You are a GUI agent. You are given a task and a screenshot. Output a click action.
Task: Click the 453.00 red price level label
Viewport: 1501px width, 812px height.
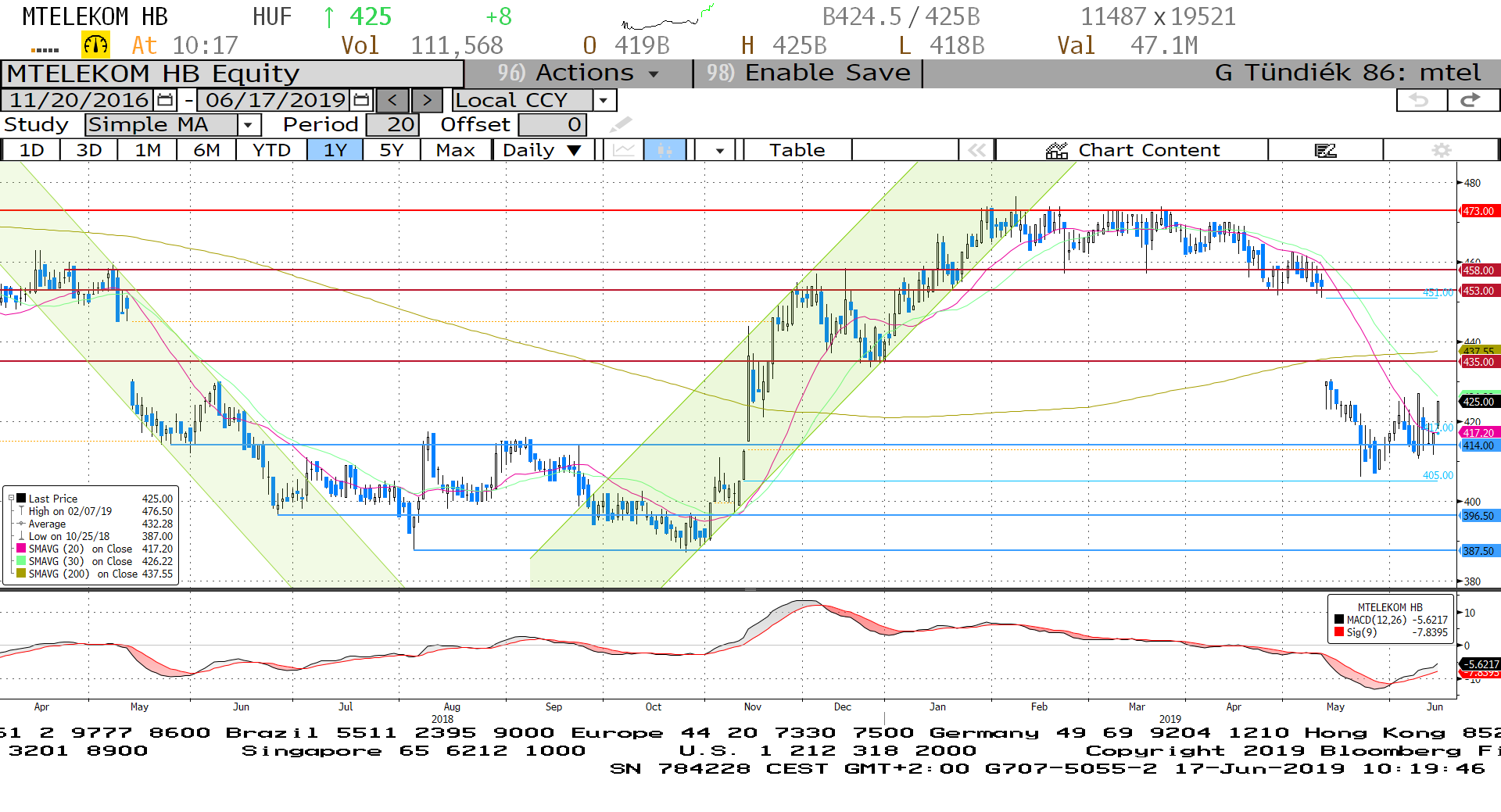(1478, 291)
